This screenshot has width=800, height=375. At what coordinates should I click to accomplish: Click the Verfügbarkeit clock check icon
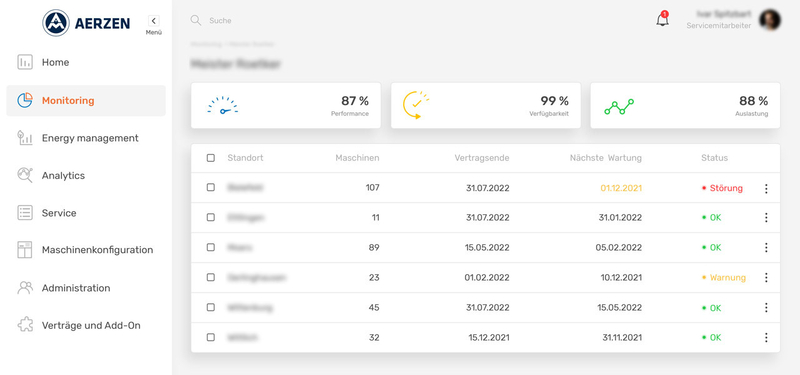(x=416, y=105)
